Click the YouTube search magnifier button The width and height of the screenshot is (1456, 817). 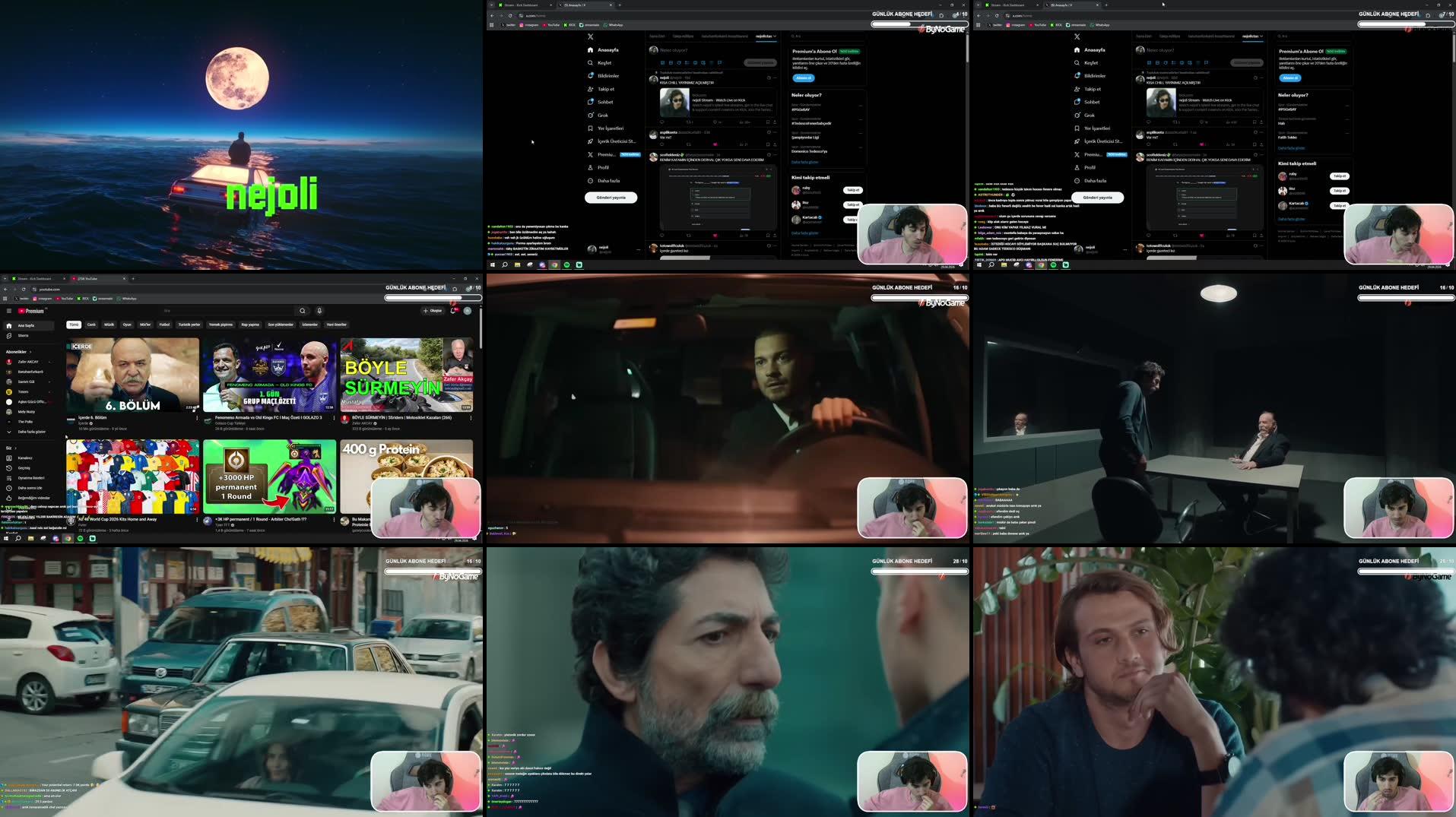303,311
